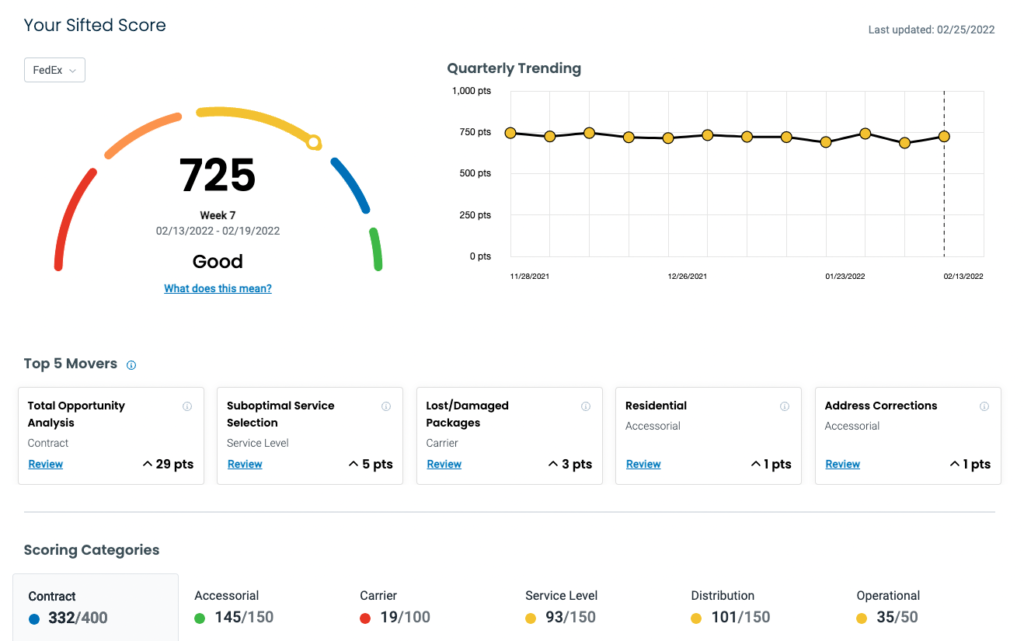Select the Carrier scoring category
Image resolution: width=1024 pixels, height=641 pixels.
[390, 606]
